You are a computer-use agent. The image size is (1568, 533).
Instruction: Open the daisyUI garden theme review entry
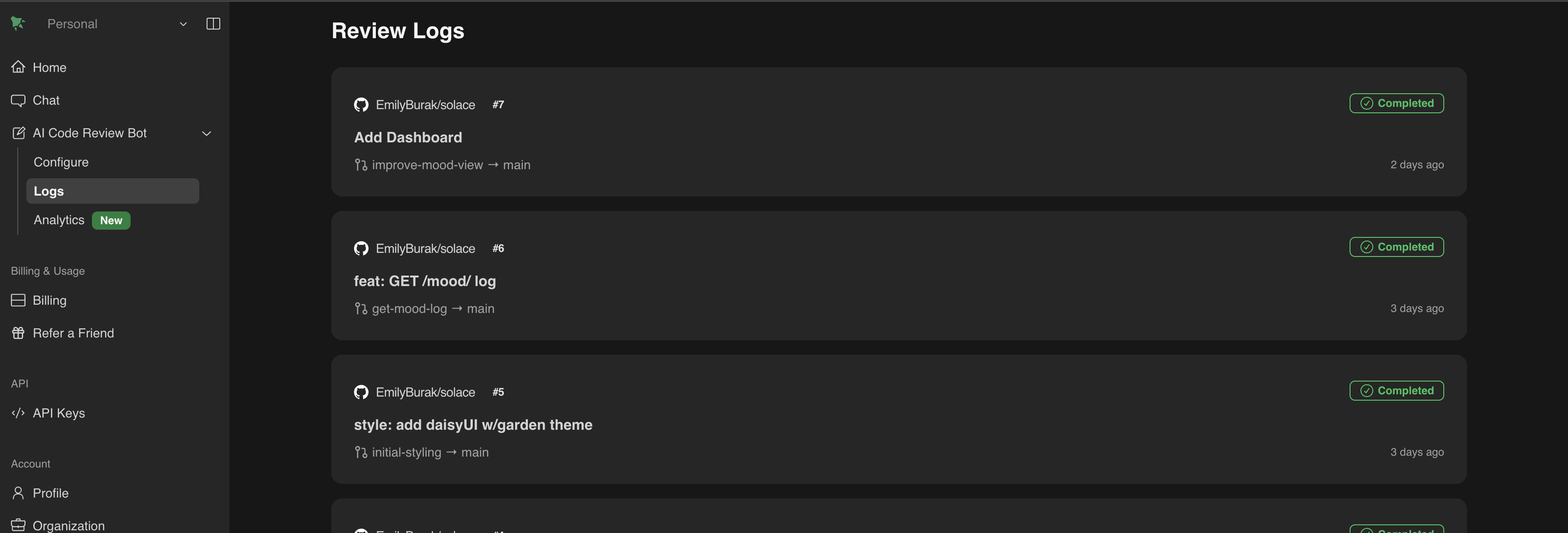coord(473,425)
